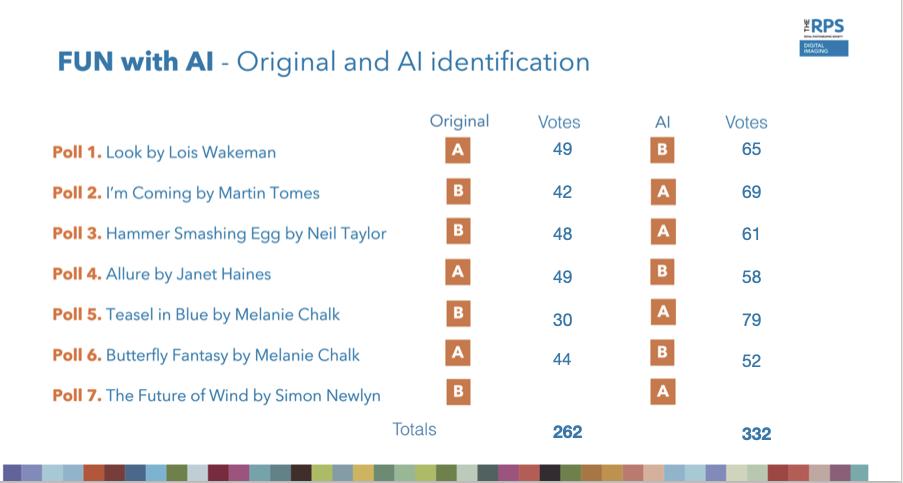
Task: Click Poll 1 Look by Lois Wakeman
Action: 164,153
